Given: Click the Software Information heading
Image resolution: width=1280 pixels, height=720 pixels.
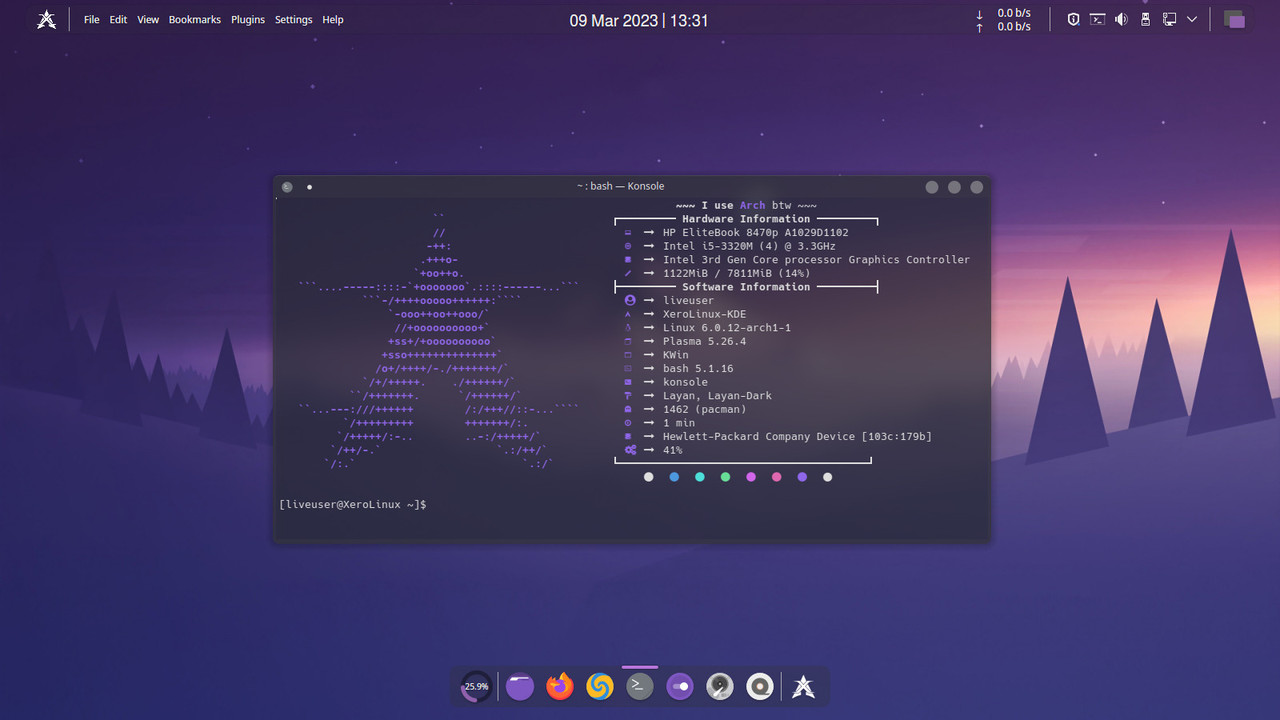Looking at the screenshot, I should click(x=746, y=287).
